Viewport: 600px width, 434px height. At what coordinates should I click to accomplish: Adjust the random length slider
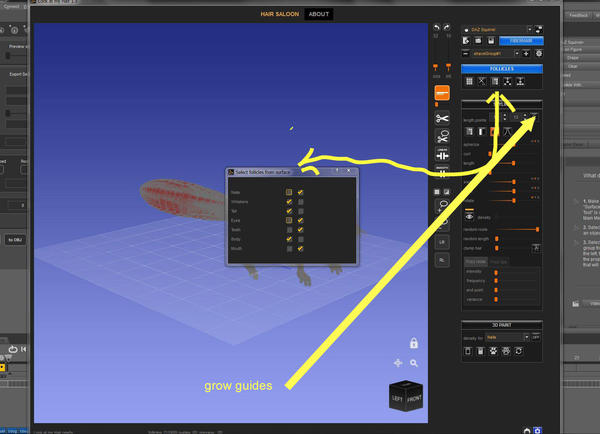497,239
